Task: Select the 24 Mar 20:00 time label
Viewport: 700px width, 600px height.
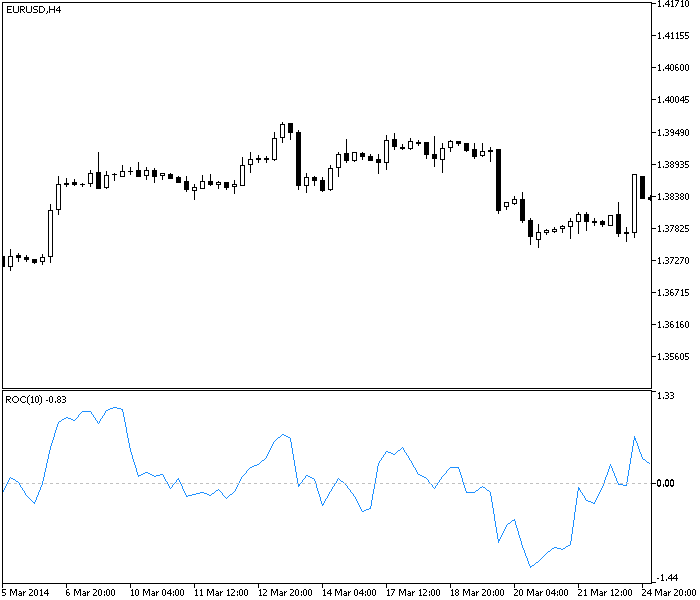Action: coord(668,592)
